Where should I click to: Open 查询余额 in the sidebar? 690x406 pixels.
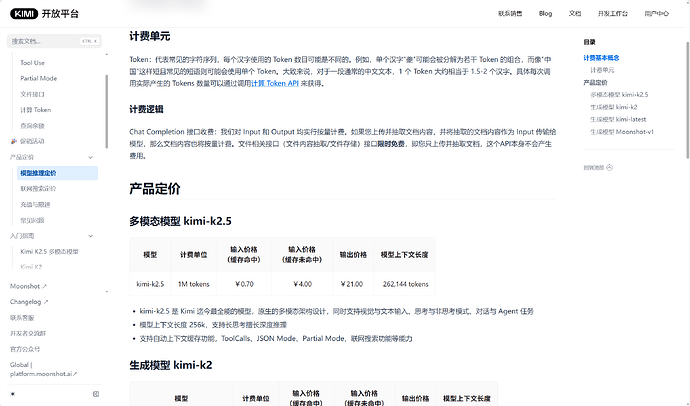[32, 126]
